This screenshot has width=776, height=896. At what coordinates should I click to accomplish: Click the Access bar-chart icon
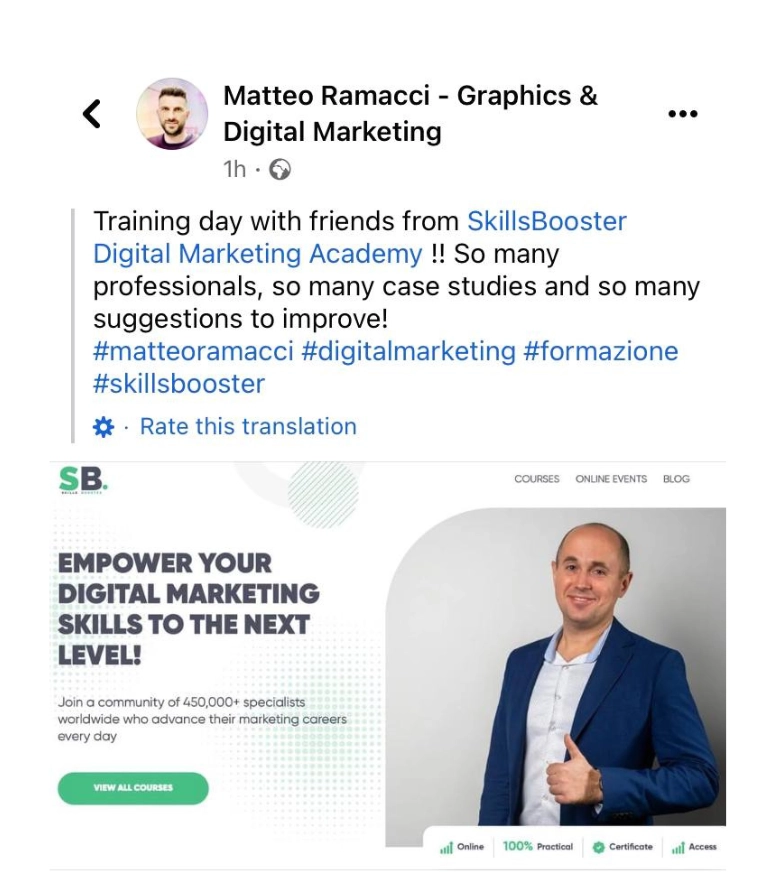(x=678, y=847)
